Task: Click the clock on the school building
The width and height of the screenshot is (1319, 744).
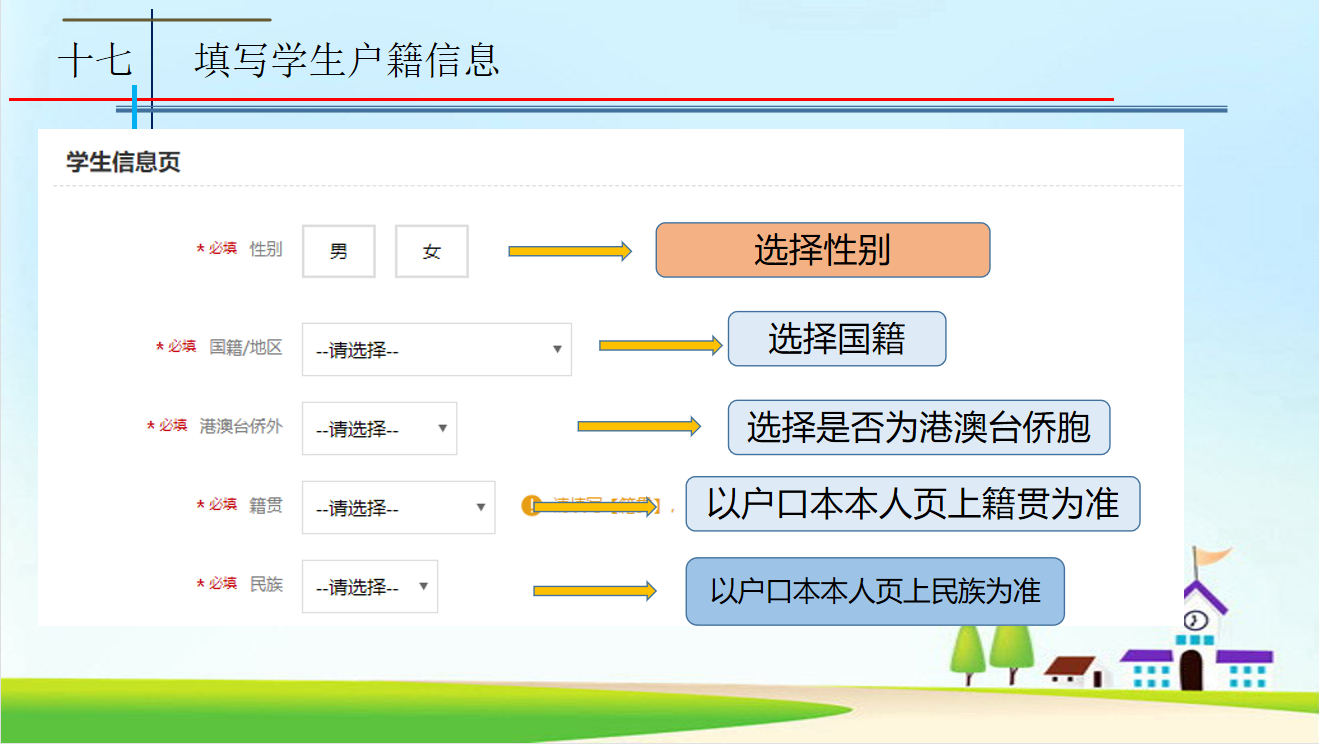Action: [x=1196, y=620]
